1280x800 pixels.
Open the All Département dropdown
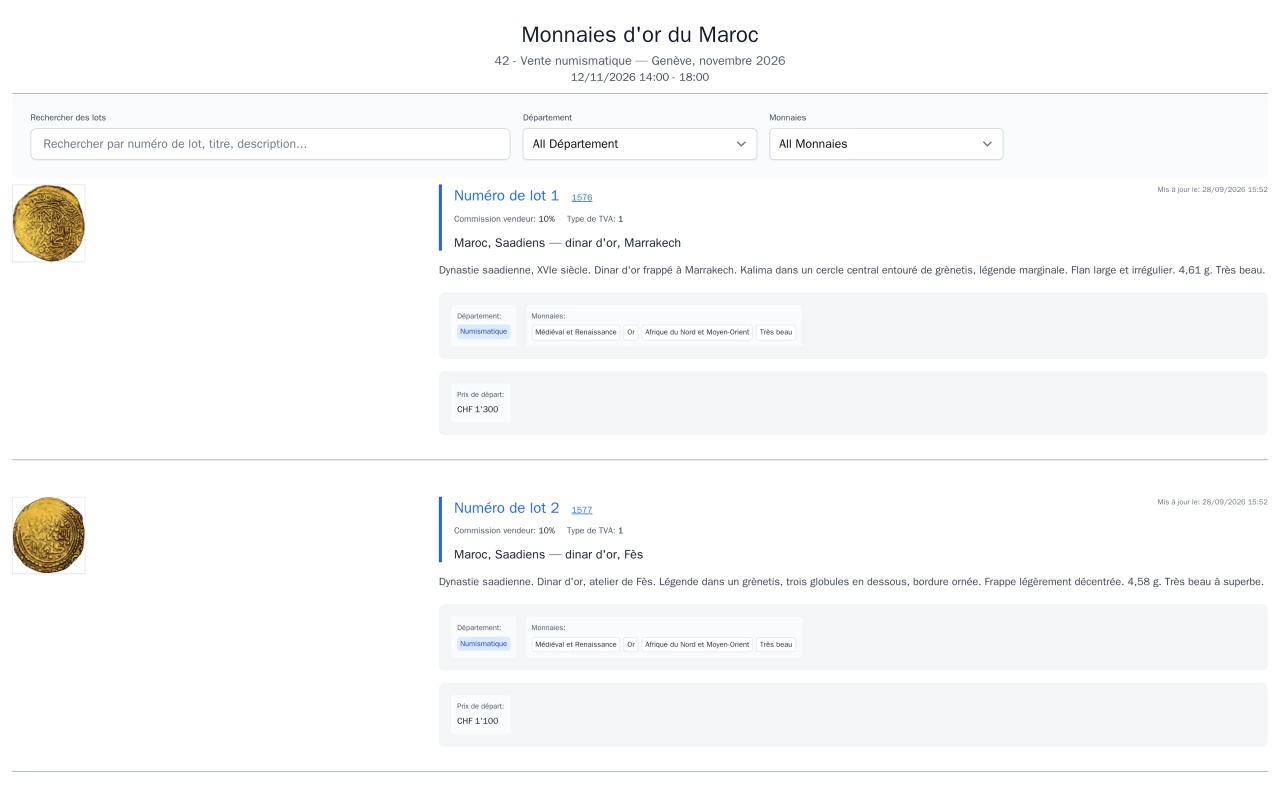click(x=640, y=144)
